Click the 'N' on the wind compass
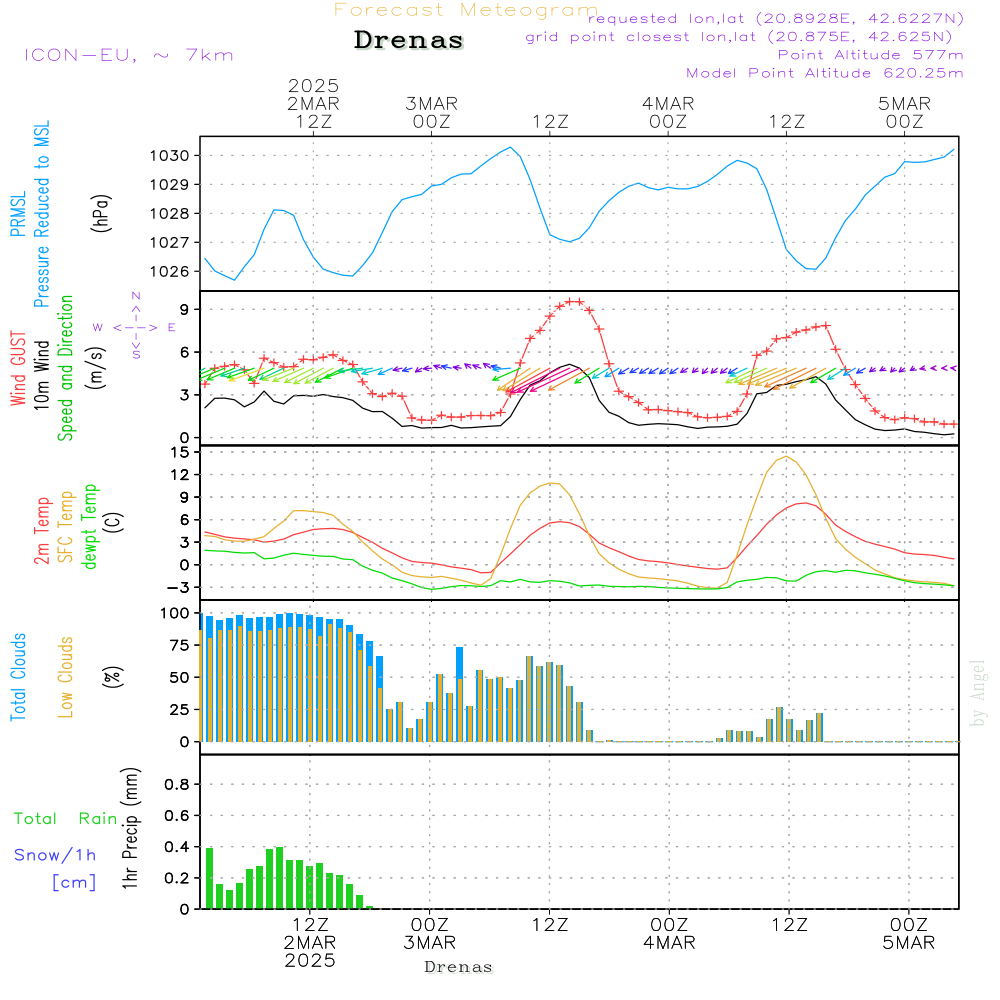This screenshot has height=1000, width=1000. click(136, 296)
